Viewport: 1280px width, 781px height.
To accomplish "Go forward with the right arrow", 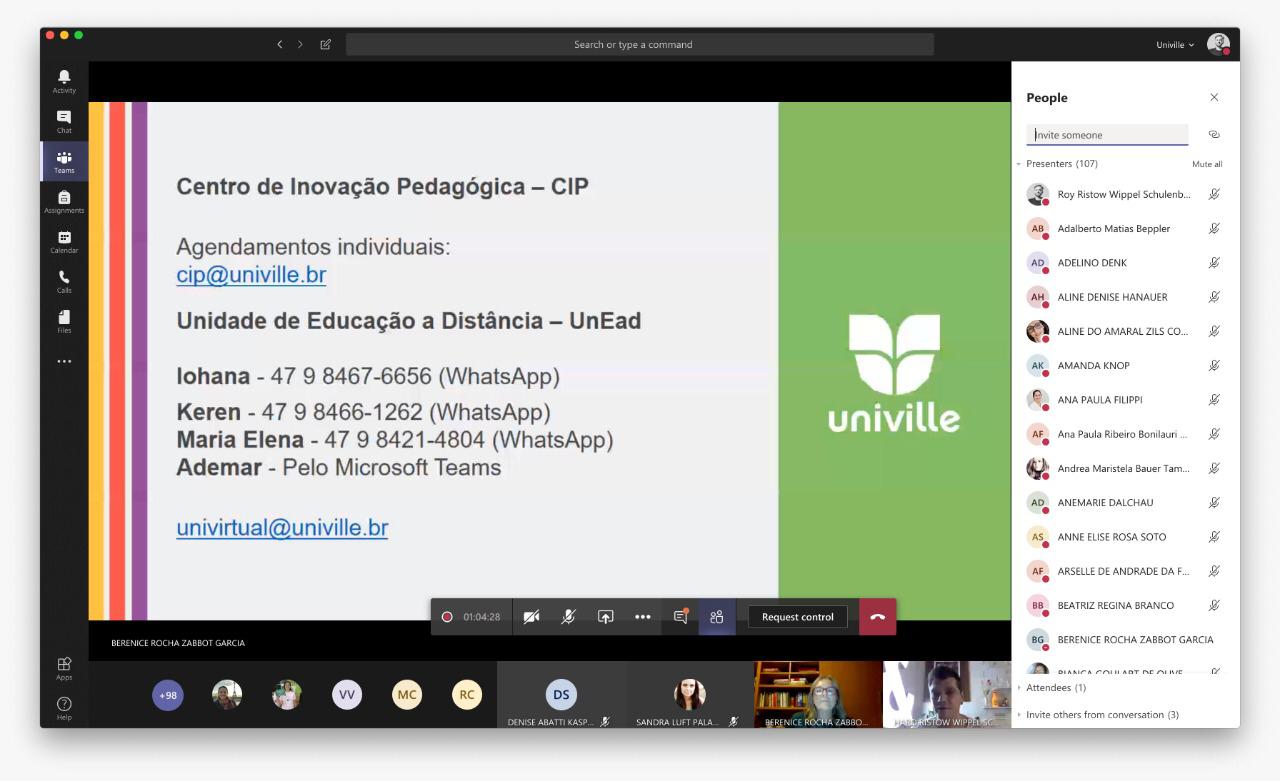I will click(x=300, y=44).
